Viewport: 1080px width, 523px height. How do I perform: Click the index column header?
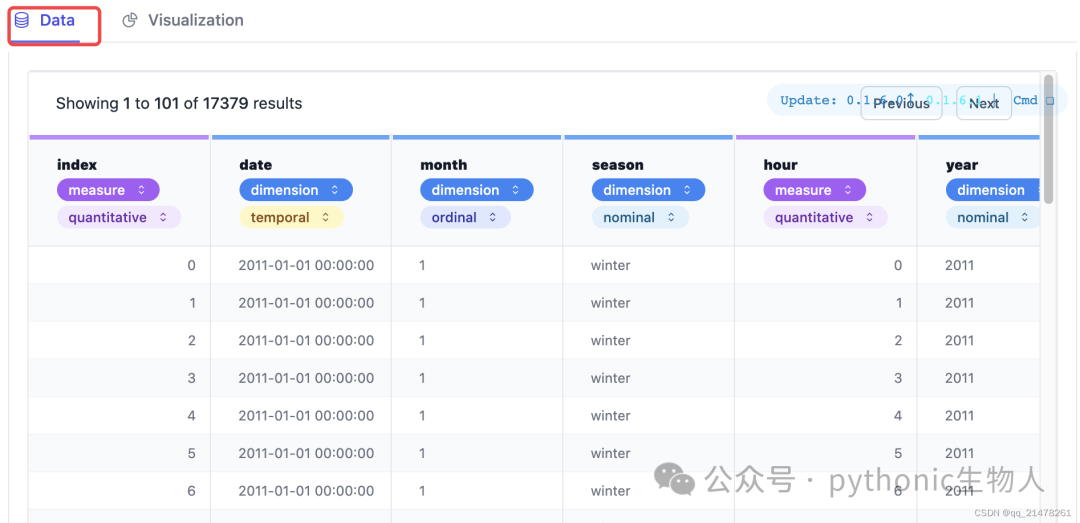pyautogui.click(x=76, y=165)
